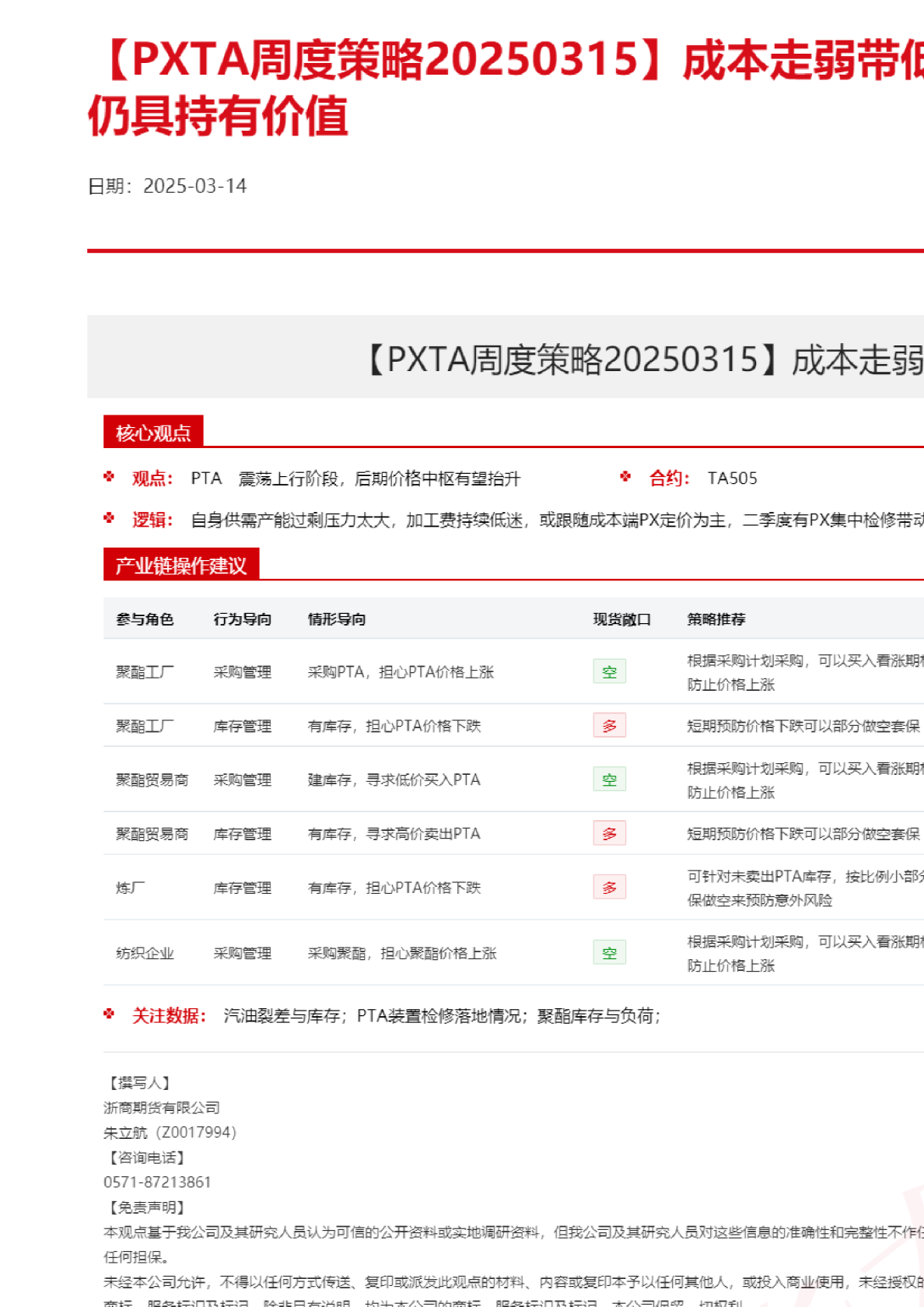Click the date 2025-03-14 under the title
924x1307 pixels.
tap(194, 186)
